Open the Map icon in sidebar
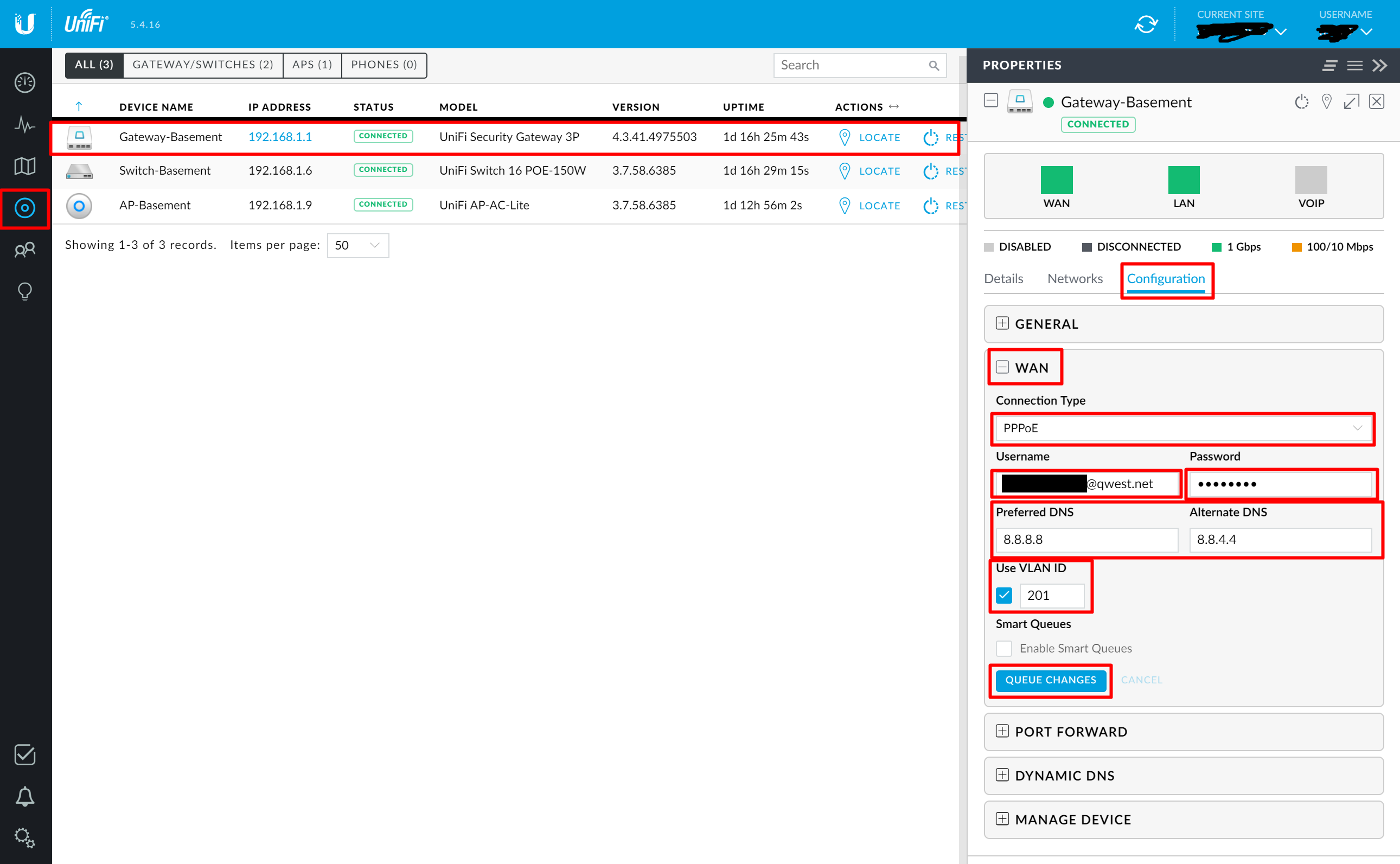The width and height of the screenshot is (1400, 864). (24, 167)
